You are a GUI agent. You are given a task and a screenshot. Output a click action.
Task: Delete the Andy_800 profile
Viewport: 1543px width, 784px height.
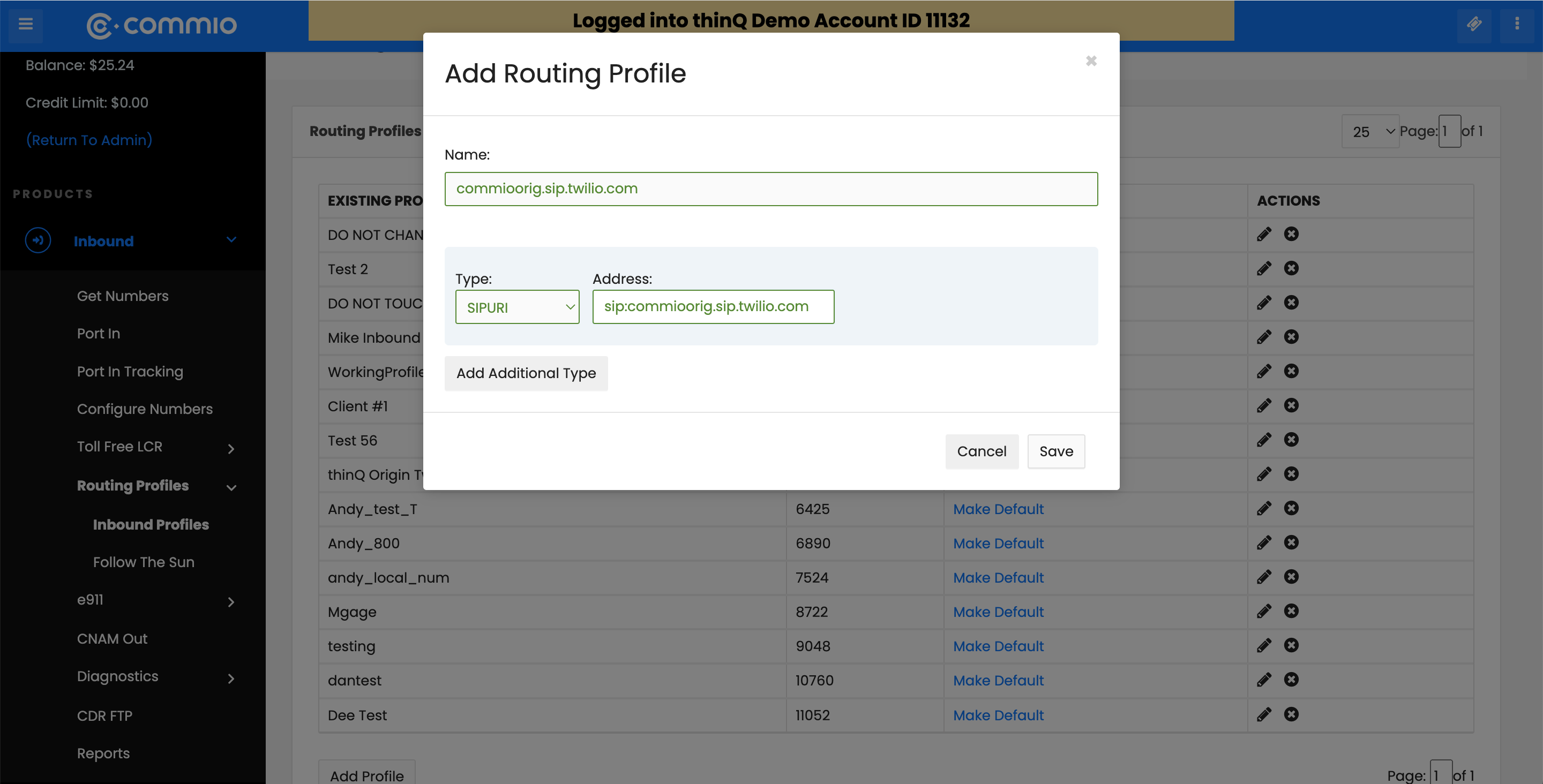point(1291,542)
